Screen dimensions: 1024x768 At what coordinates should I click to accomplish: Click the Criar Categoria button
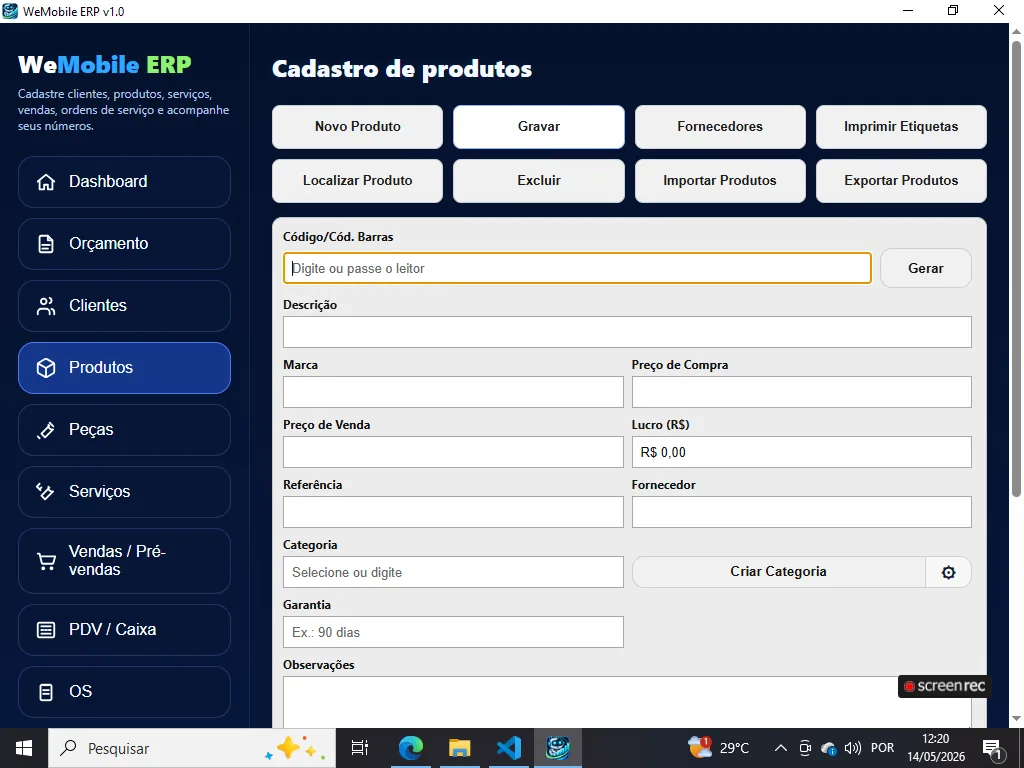coord(778,572)
